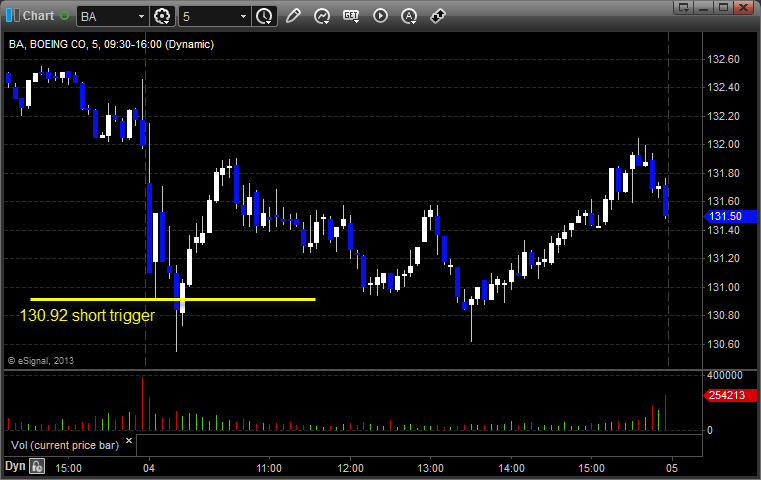The image size is (761, 480).
Task: Open the GET studies menu
Action: [351, 16]
